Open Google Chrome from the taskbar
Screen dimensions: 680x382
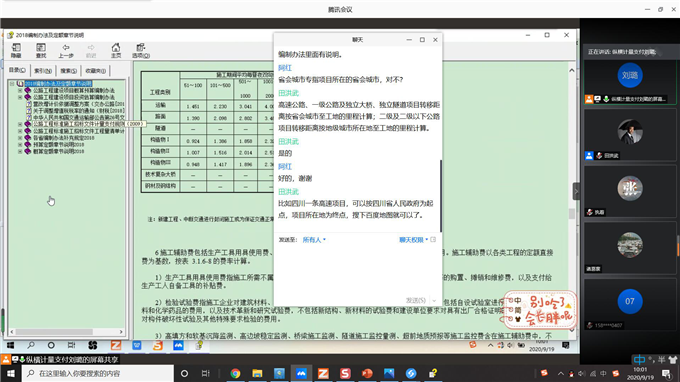(x=235, y=373)
